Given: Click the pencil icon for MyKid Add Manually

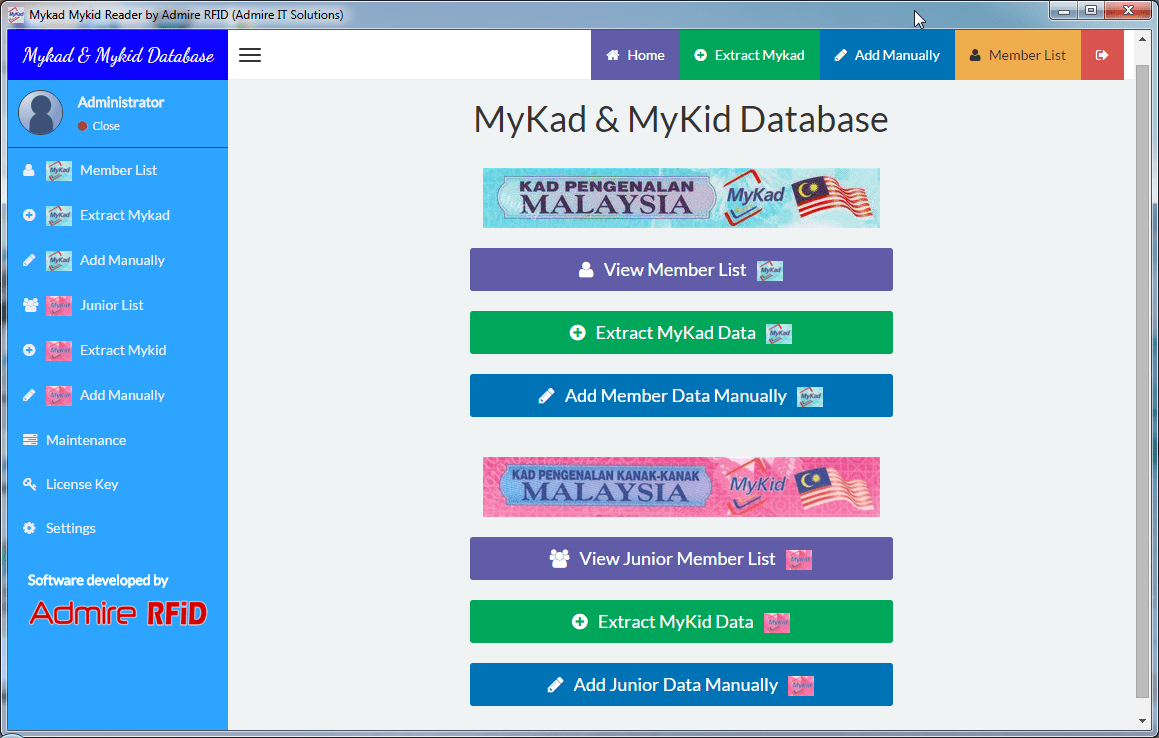Looking at the screenshot, I should tap(31, 395).
